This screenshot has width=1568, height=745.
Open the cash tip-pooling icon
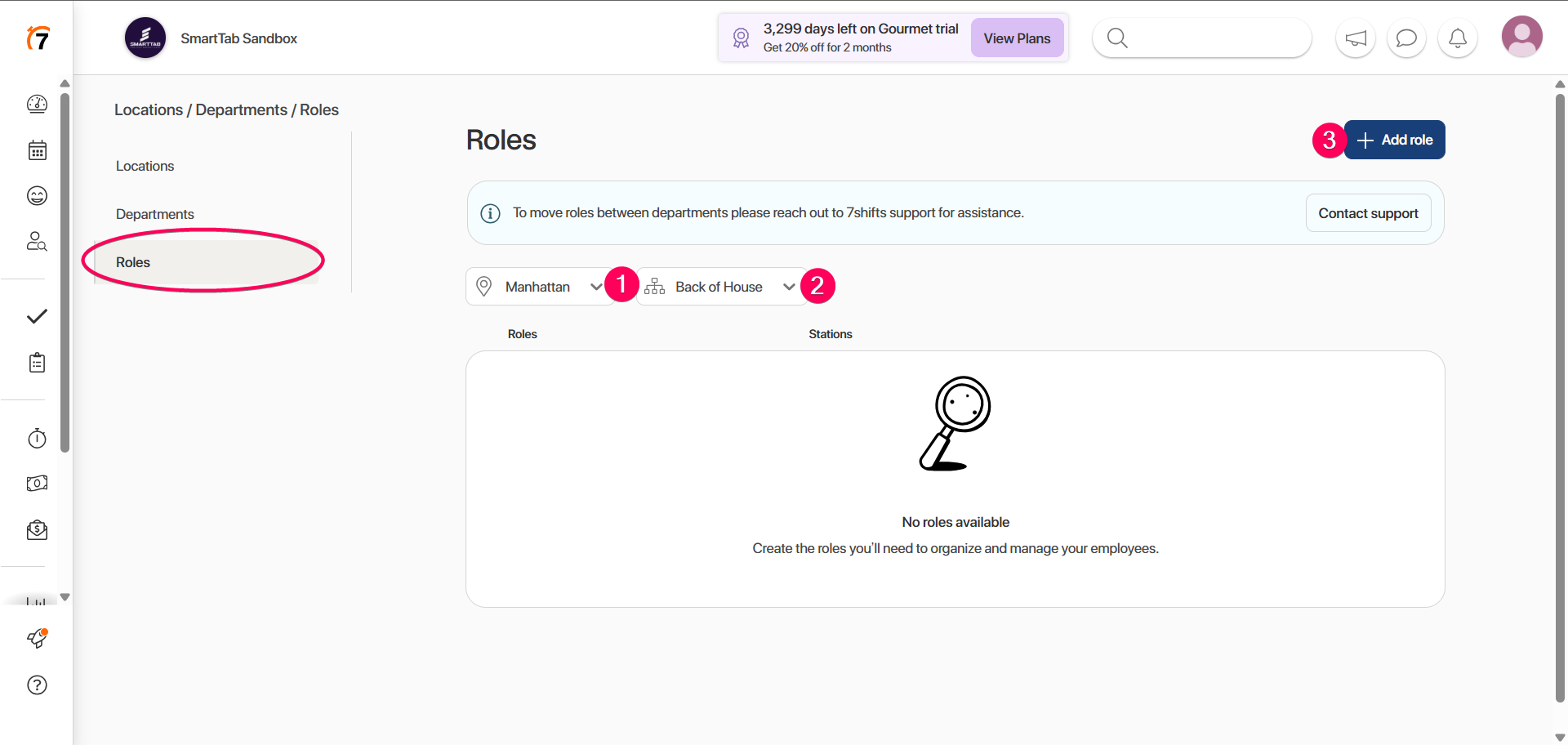[x=37, y=484]
